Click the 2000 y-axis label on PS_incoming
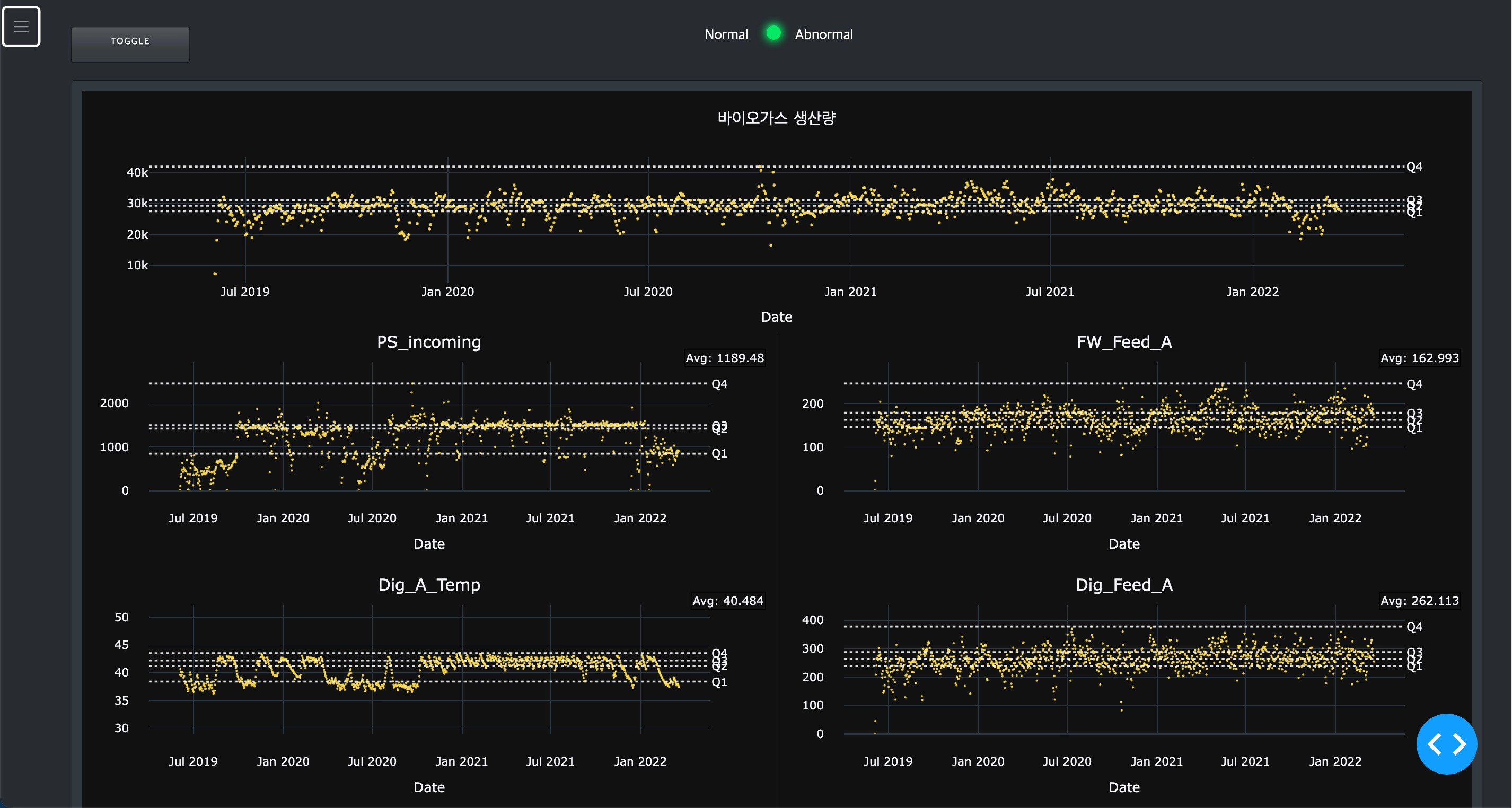Screen dimensions: 1512x808 (x=114, y=403)
